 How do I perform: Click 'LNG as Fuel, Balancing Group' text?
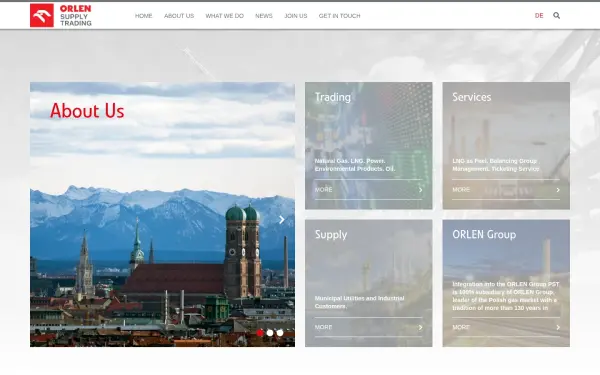click(x=496, y=165)
